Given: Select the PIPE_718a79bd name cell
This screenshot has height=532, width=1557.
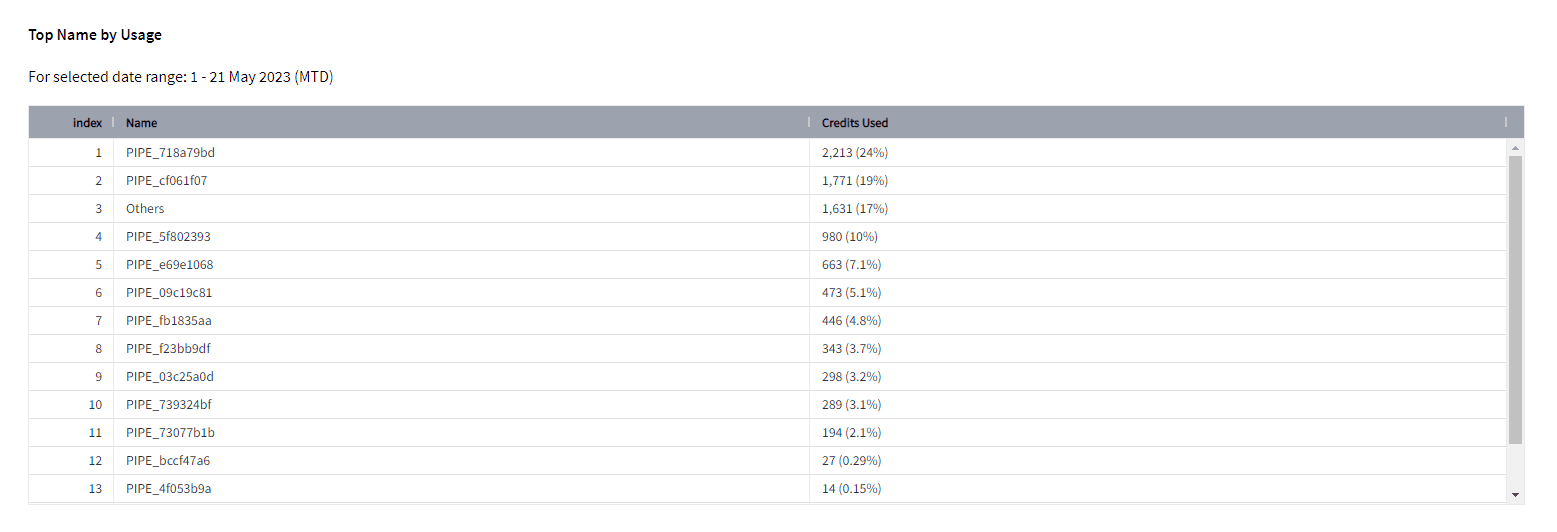Looking at the screenshot, I should pyautogui.click(x=171, y=153).
